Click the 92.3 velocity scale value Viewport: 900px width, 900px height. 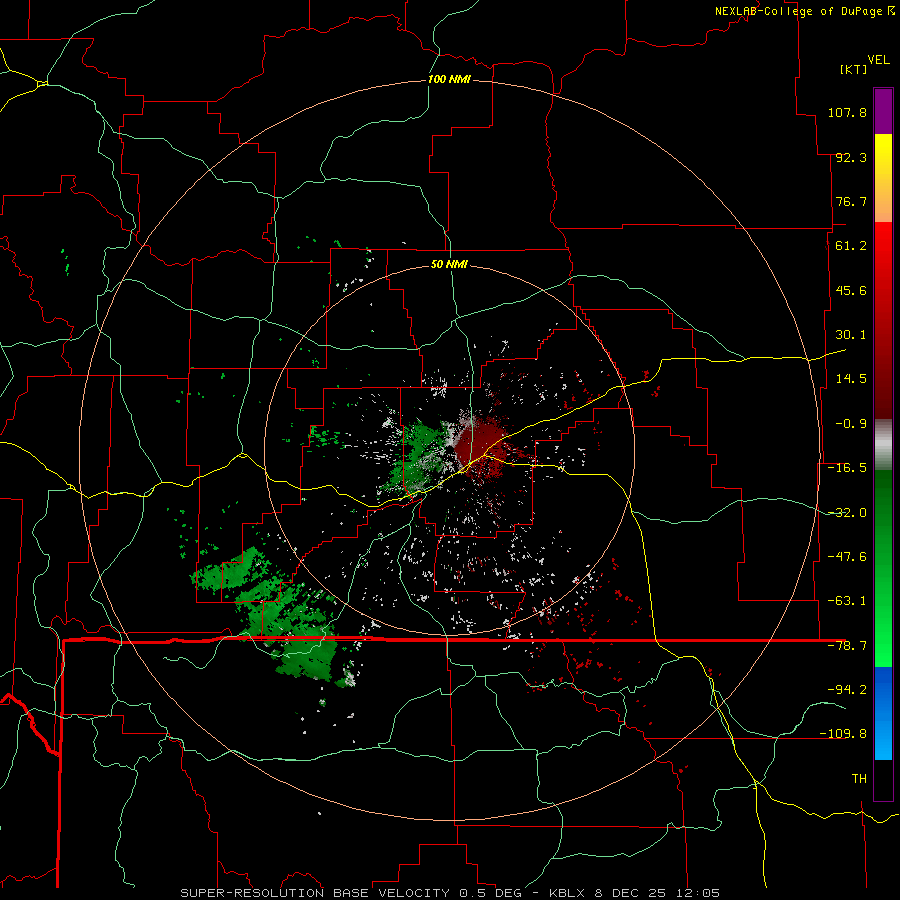(851, 157)
